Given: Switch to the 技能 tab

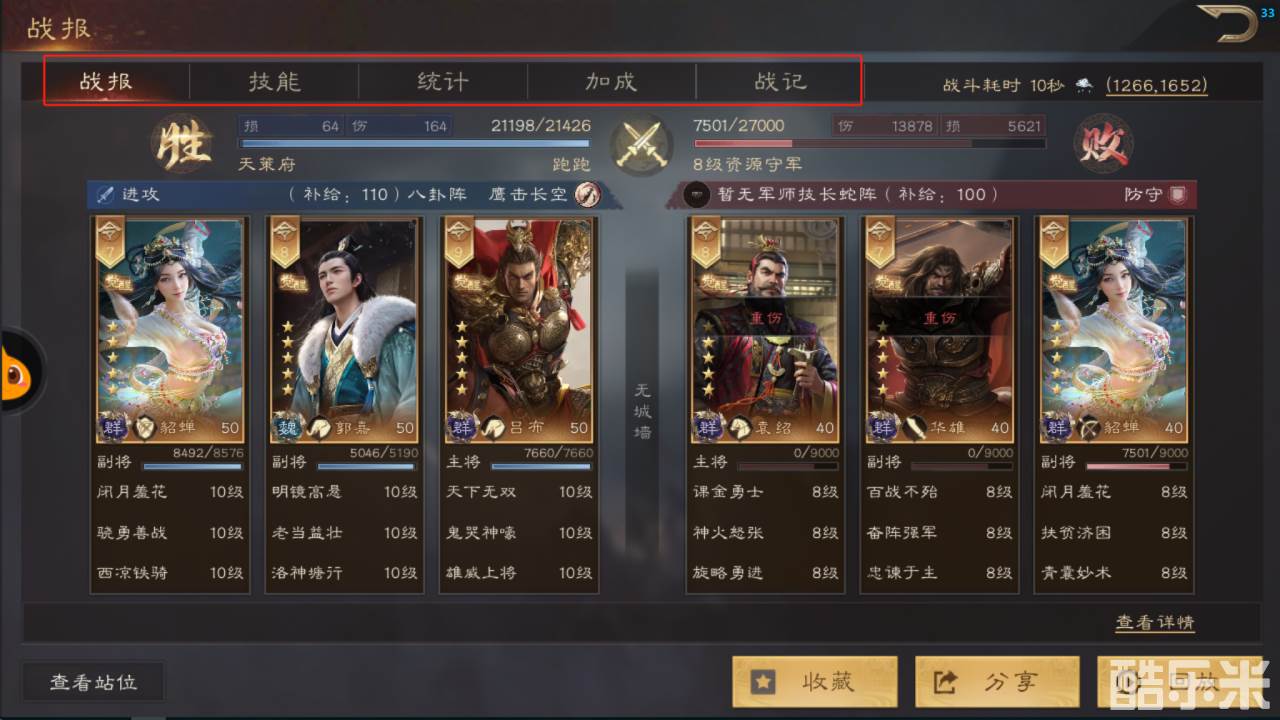Looking at the screenshot, I should [274, 81].
